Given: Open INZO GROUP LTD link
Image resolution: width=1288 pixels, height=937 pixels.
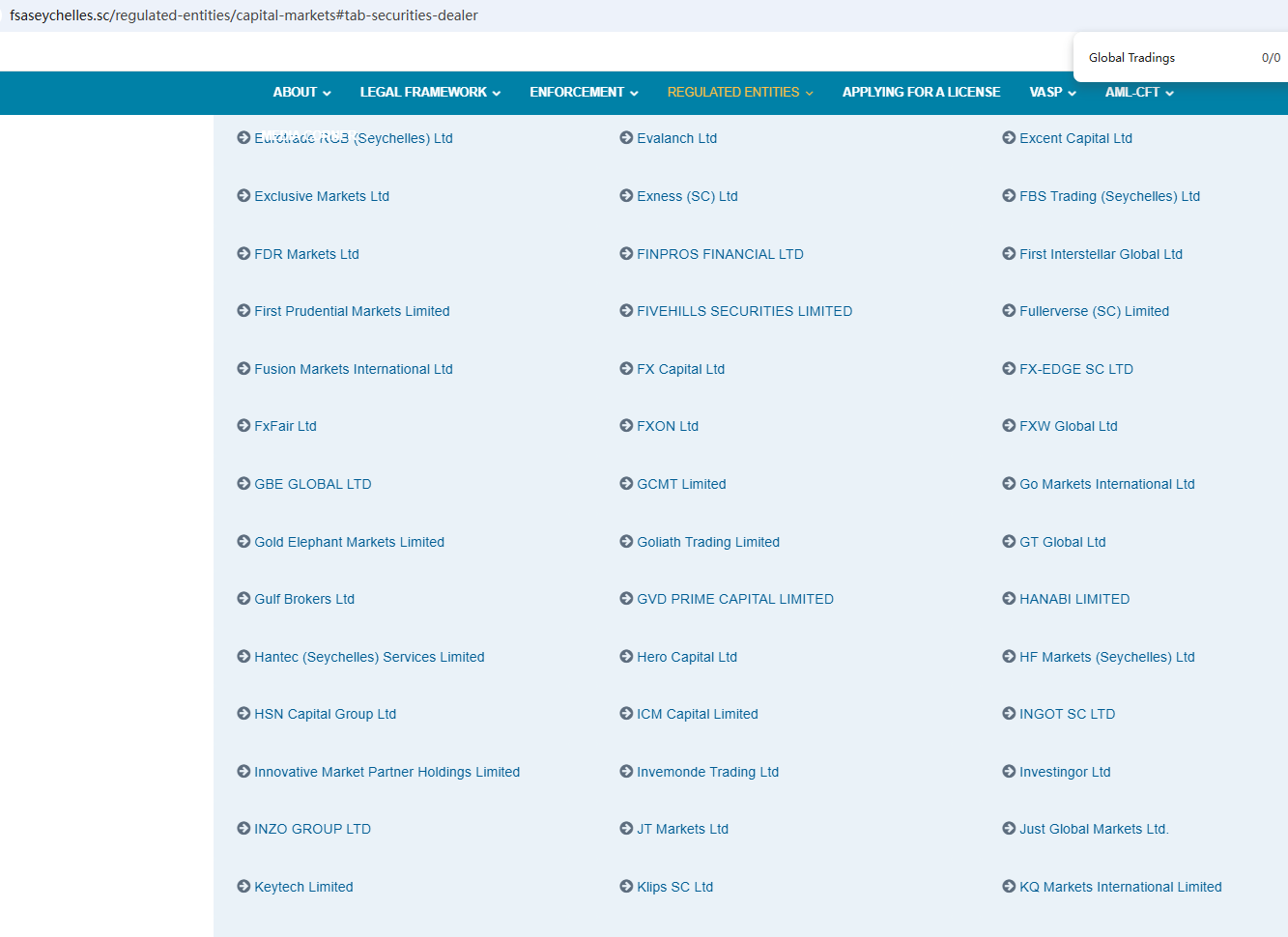Looking at the screenshot, I should click(x=313, y=829).
